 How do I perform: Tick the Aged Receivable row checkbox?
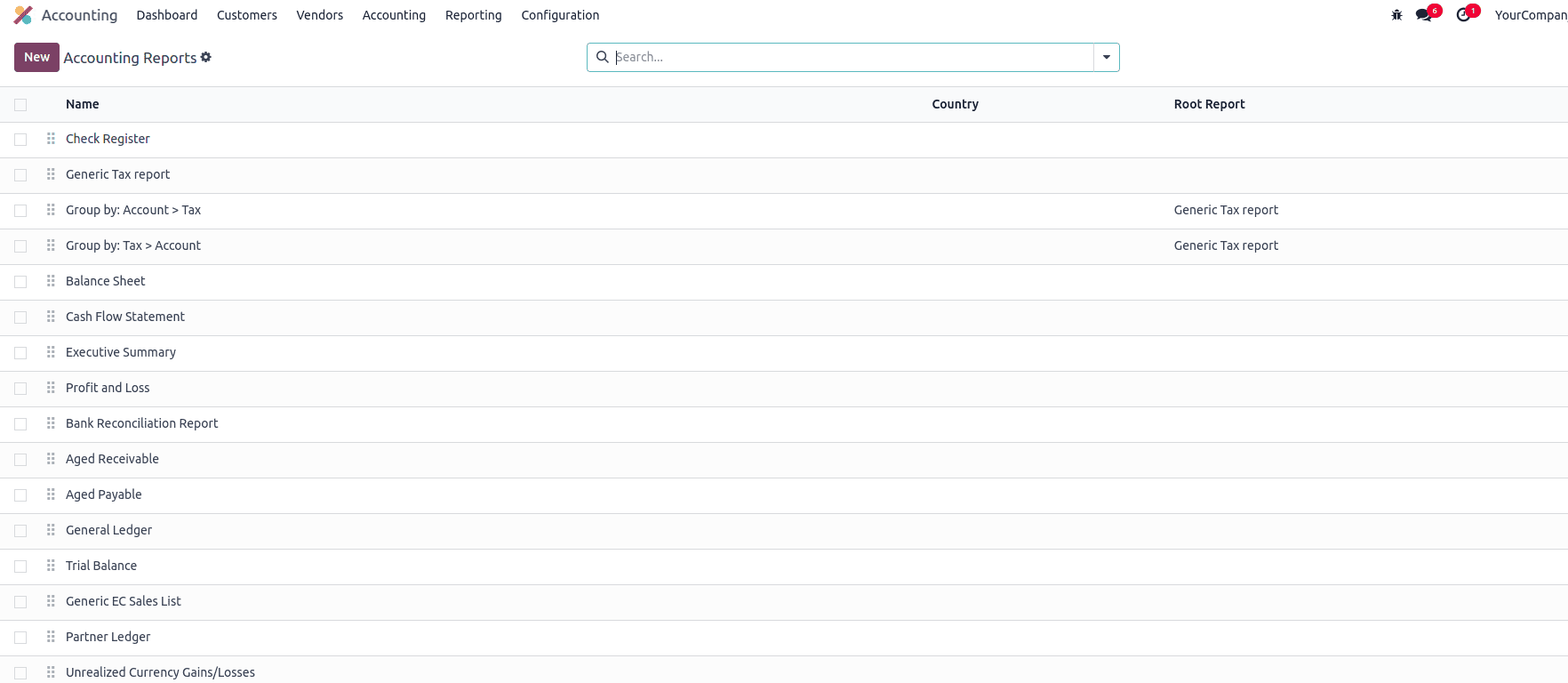(x=20, y=460)
